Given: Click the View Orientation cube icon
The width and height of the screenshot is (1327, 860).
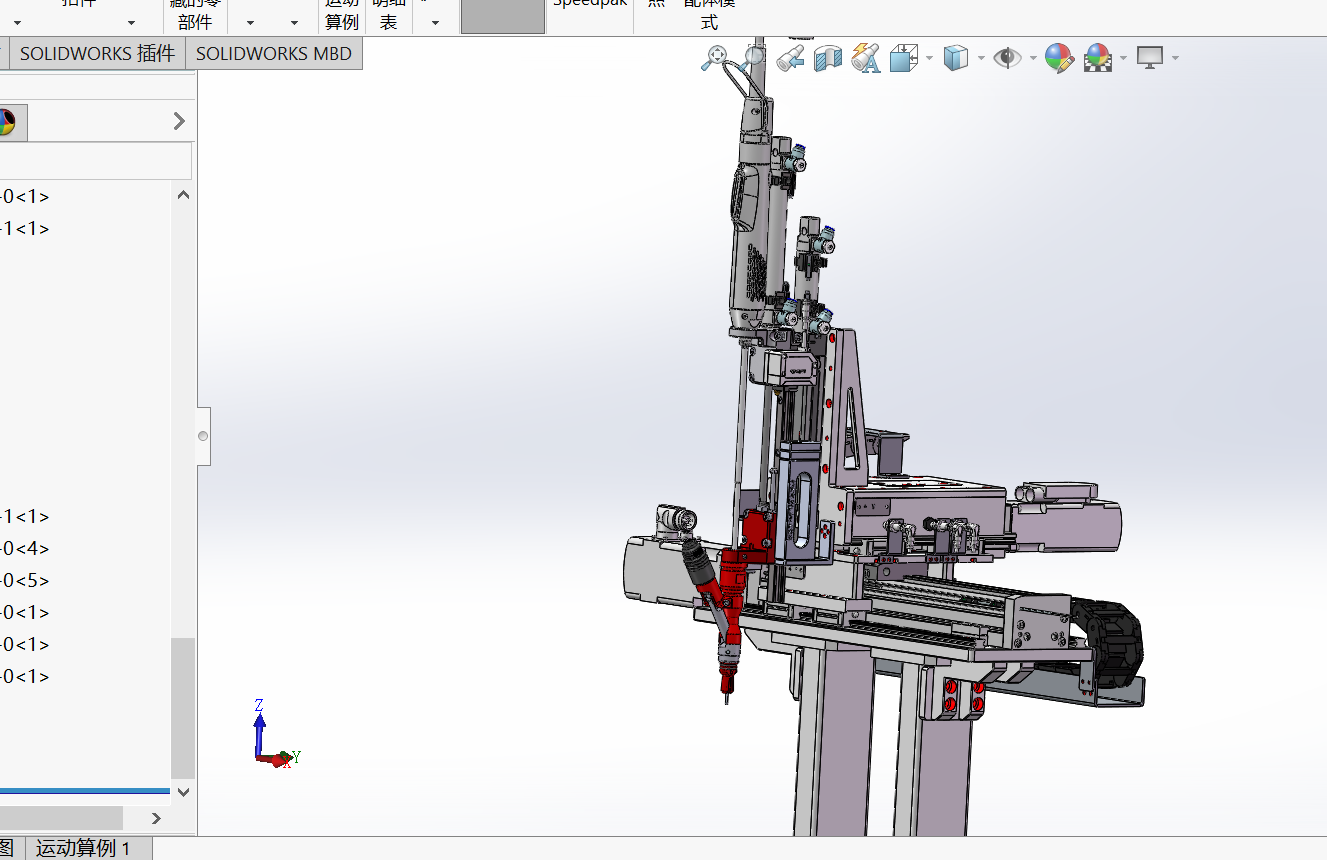Looking at the screenshot, I should [x=904, y=58].
